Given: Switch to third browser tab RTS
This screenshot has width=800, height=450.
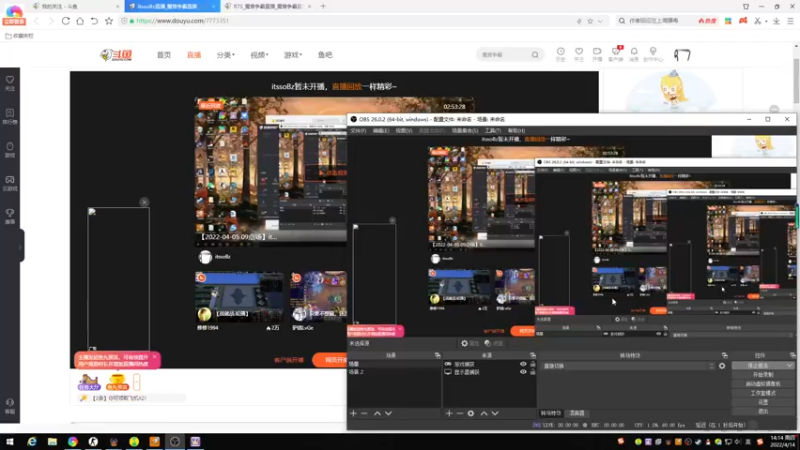Looking at the screenshot, I should point(268,6).
